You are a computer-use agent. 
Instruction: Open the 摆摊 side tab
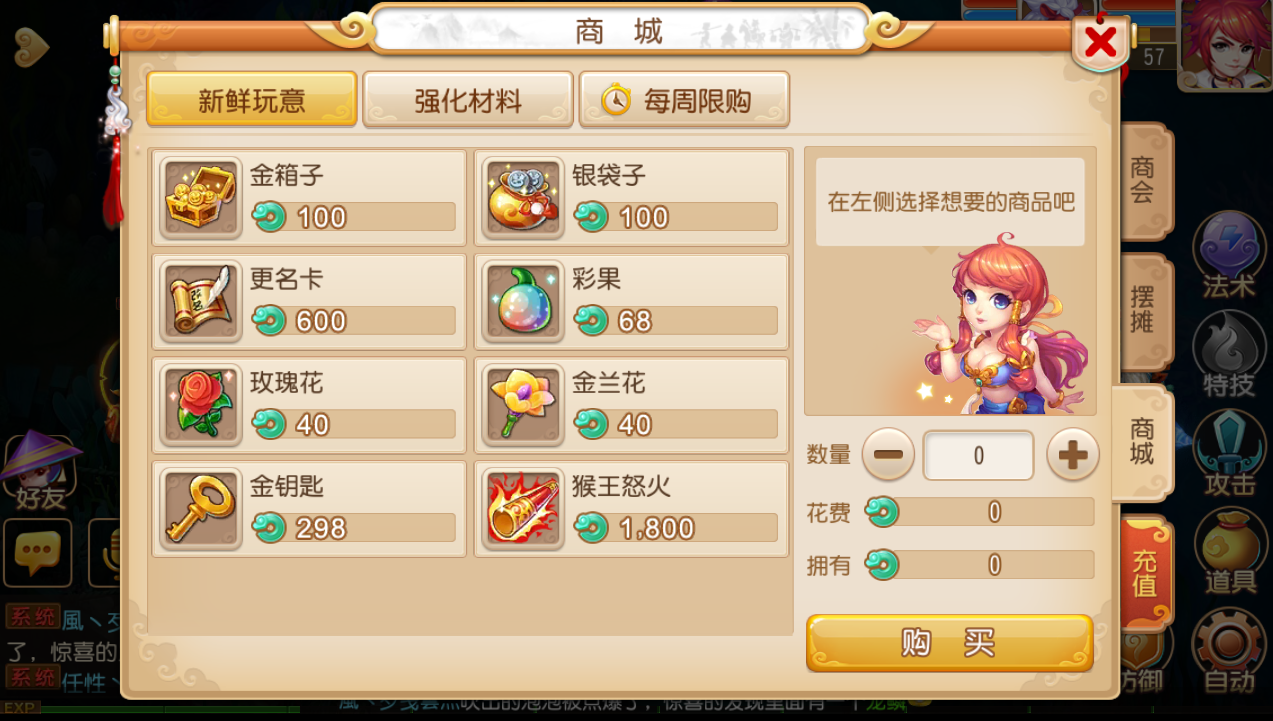(x=1143, y=310)
